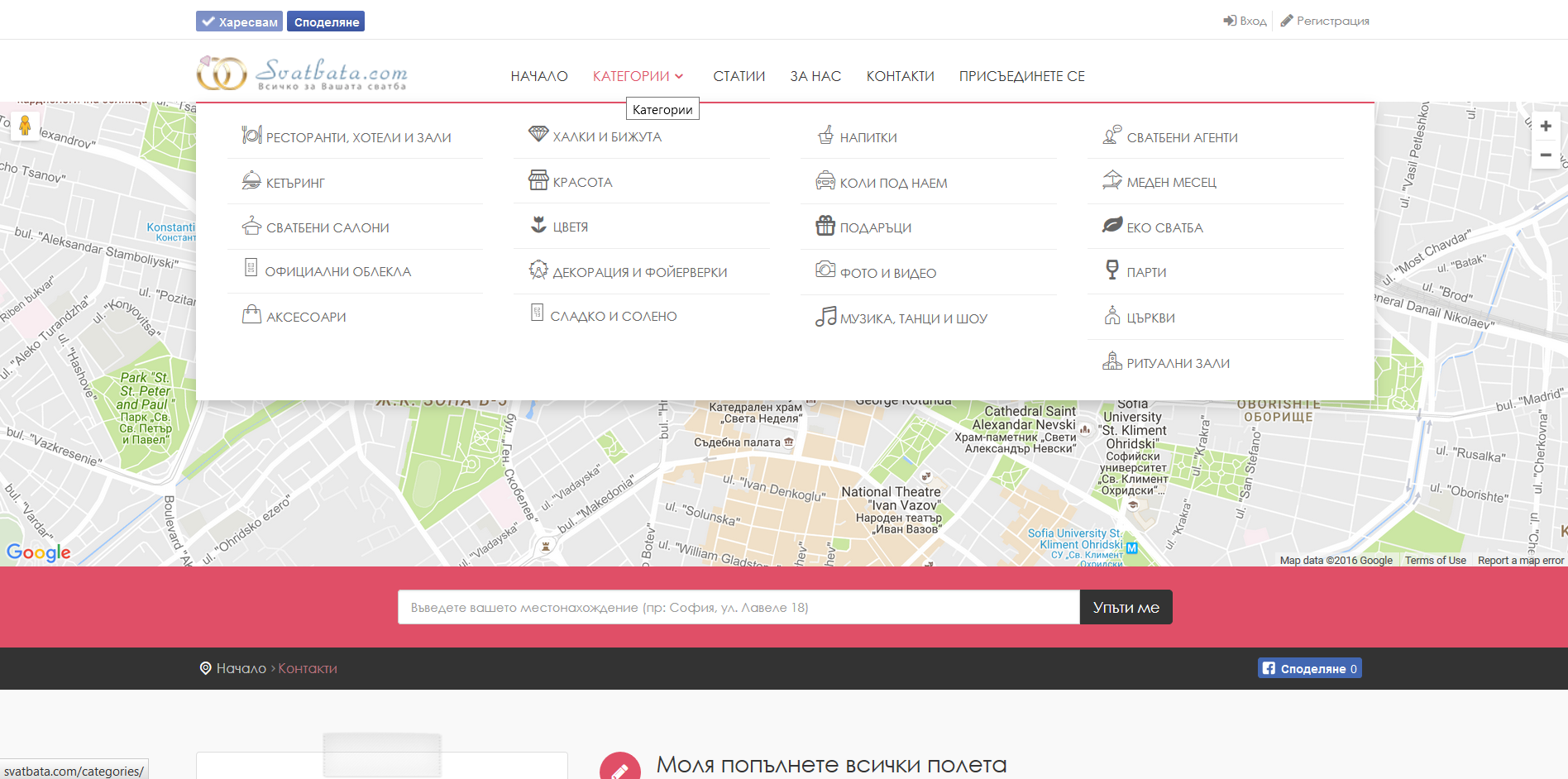The width and height of the screenshot is (1568, 779).
Task: Click the official clothing icon
Action: 251,267
